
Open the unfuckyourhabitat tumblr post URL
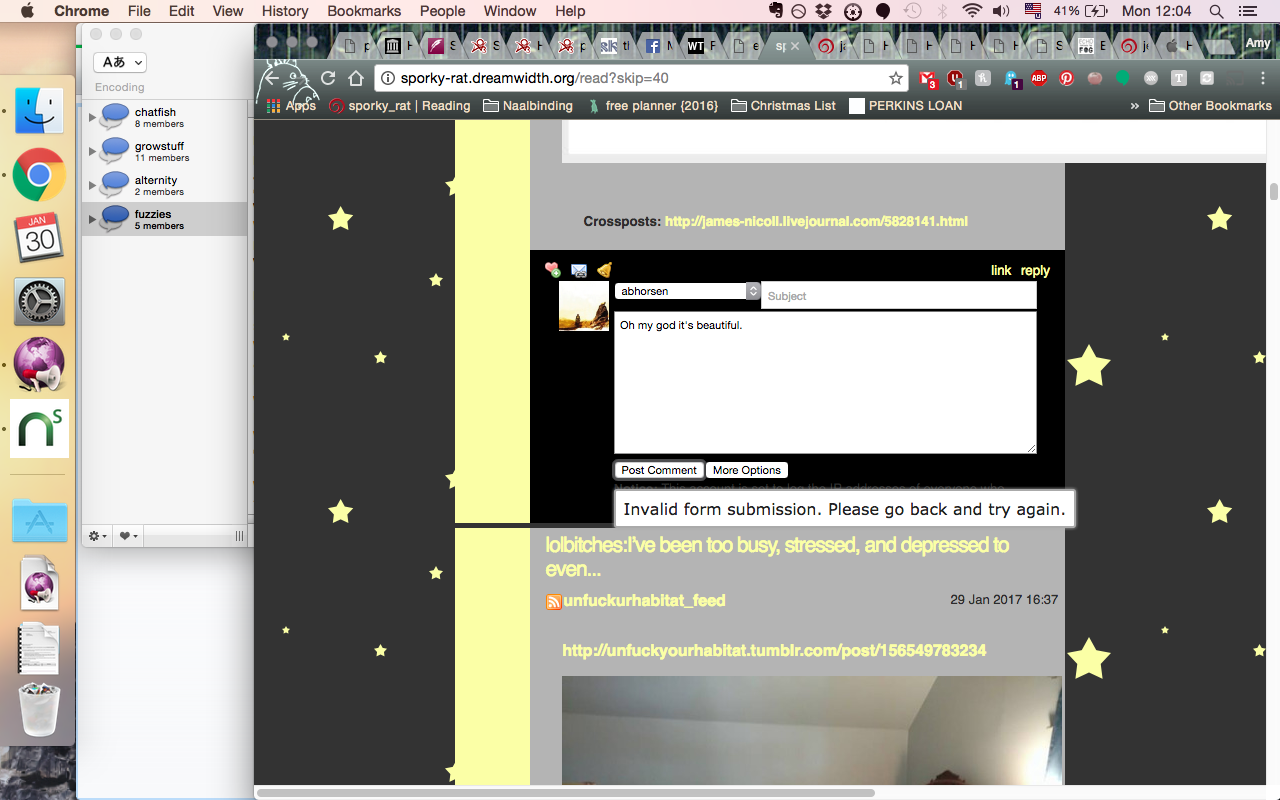774,651
